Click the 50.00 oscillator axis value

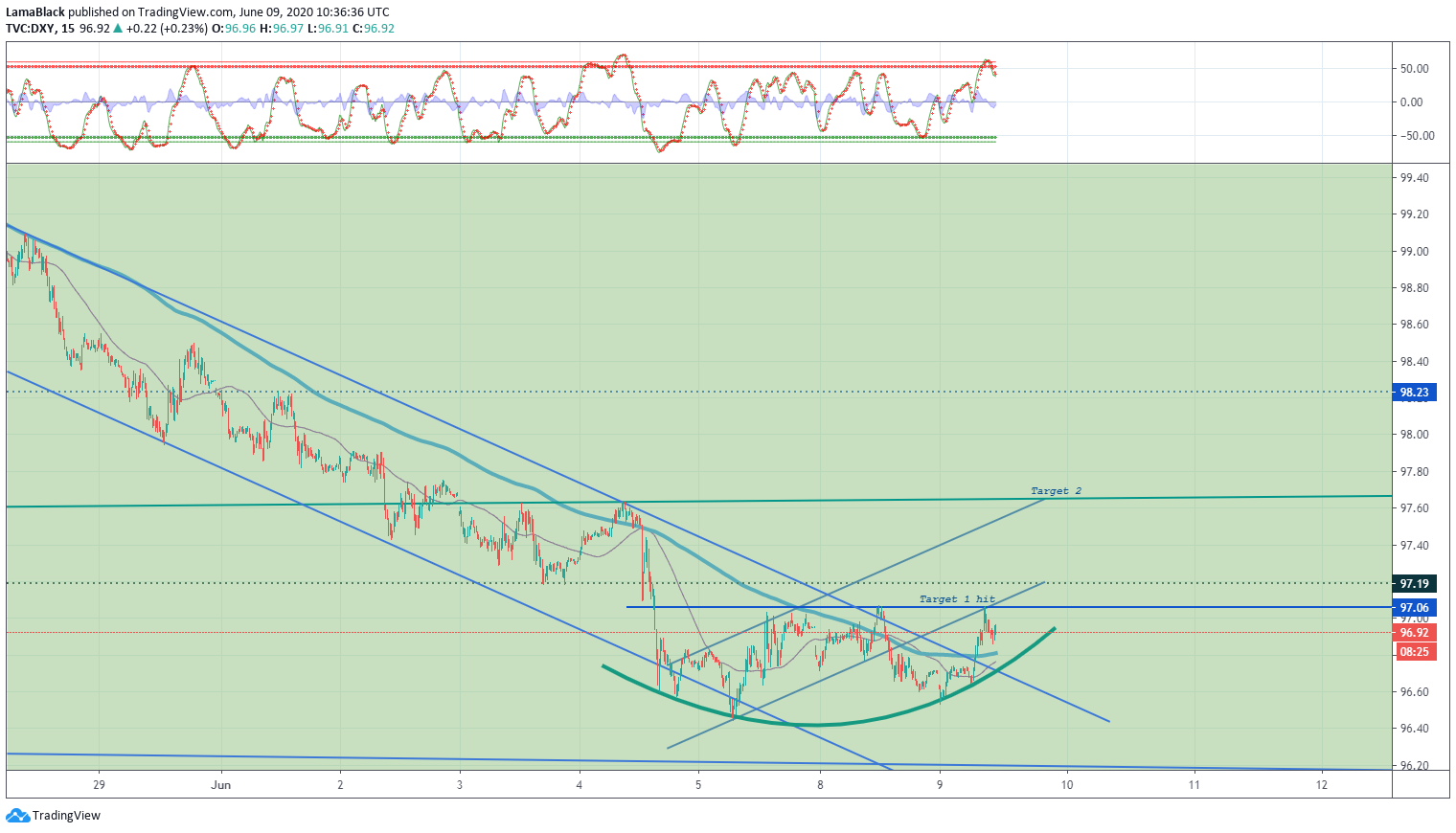[1414, 69]
